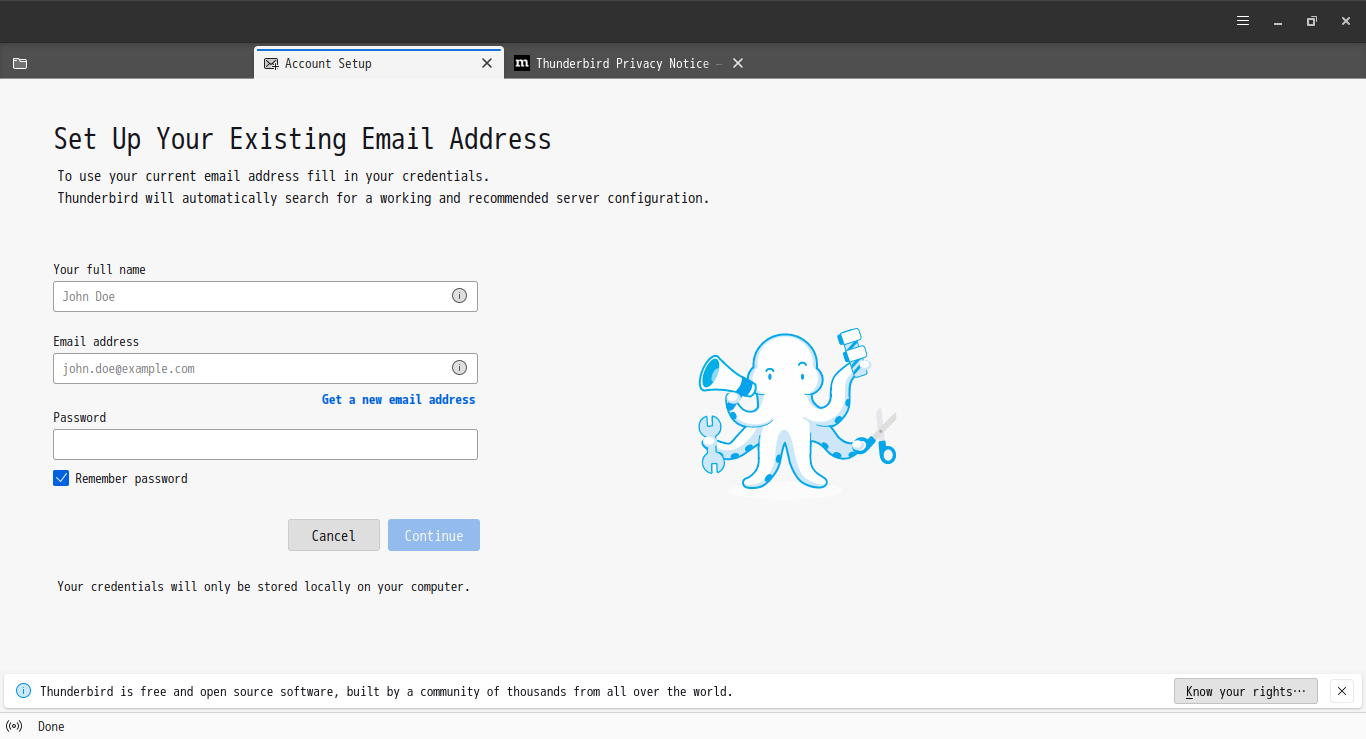Image resolution: width=1366 pixels, height=739 pixels.
Task: Restore down the Thunderbird window
Action: [1312, 21]
